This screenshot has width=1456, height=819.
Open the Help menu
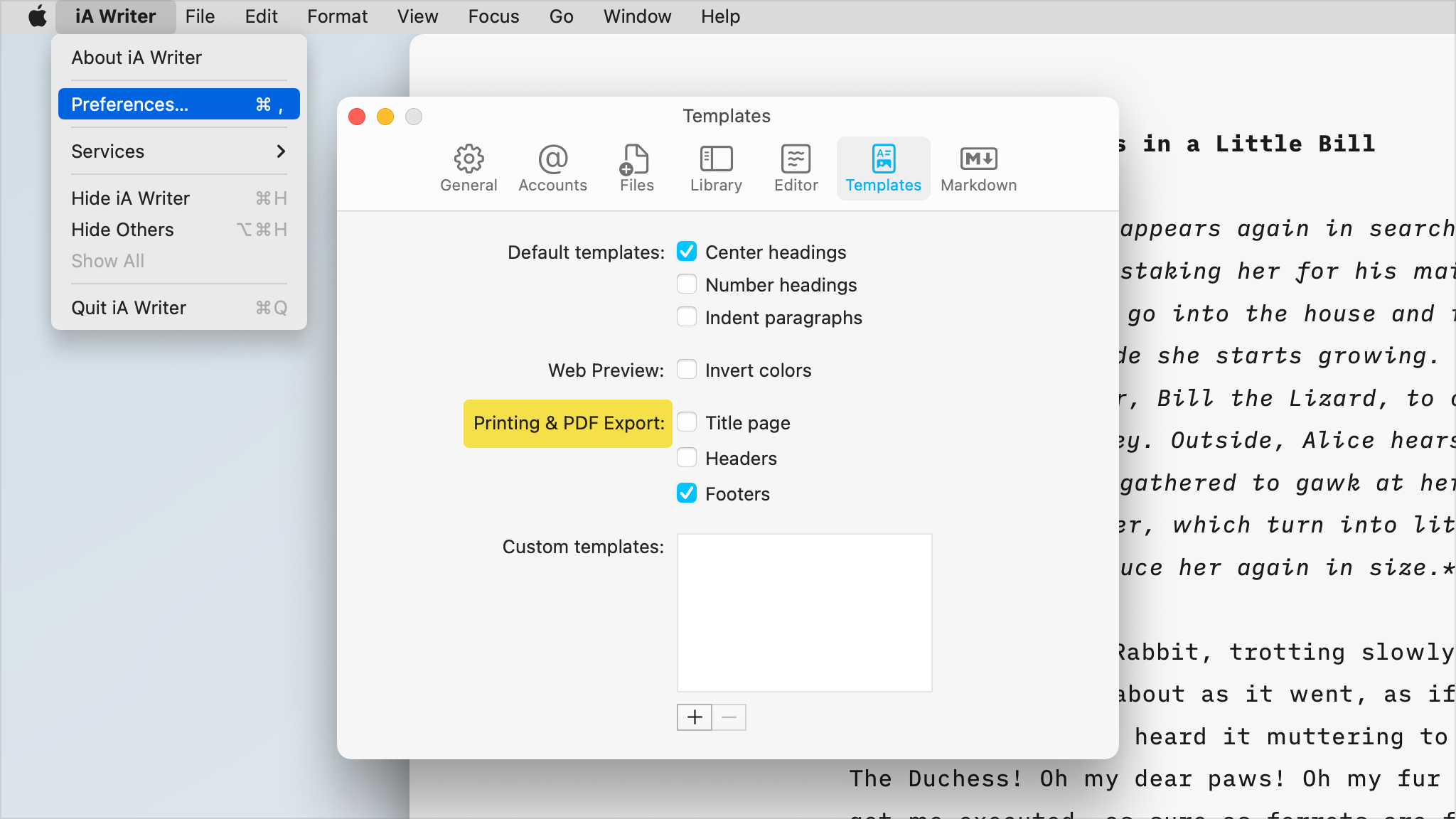[x=720, y=16]
